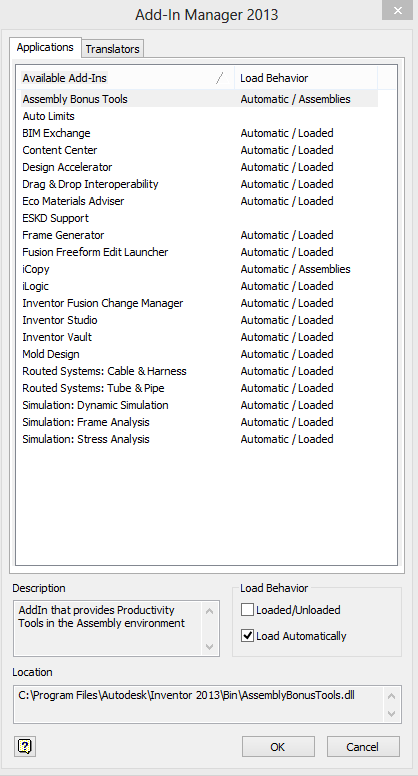Click the Location box scroll down arrow
Viewport: 418px width, 776px height.
click(x=391, y=713)
